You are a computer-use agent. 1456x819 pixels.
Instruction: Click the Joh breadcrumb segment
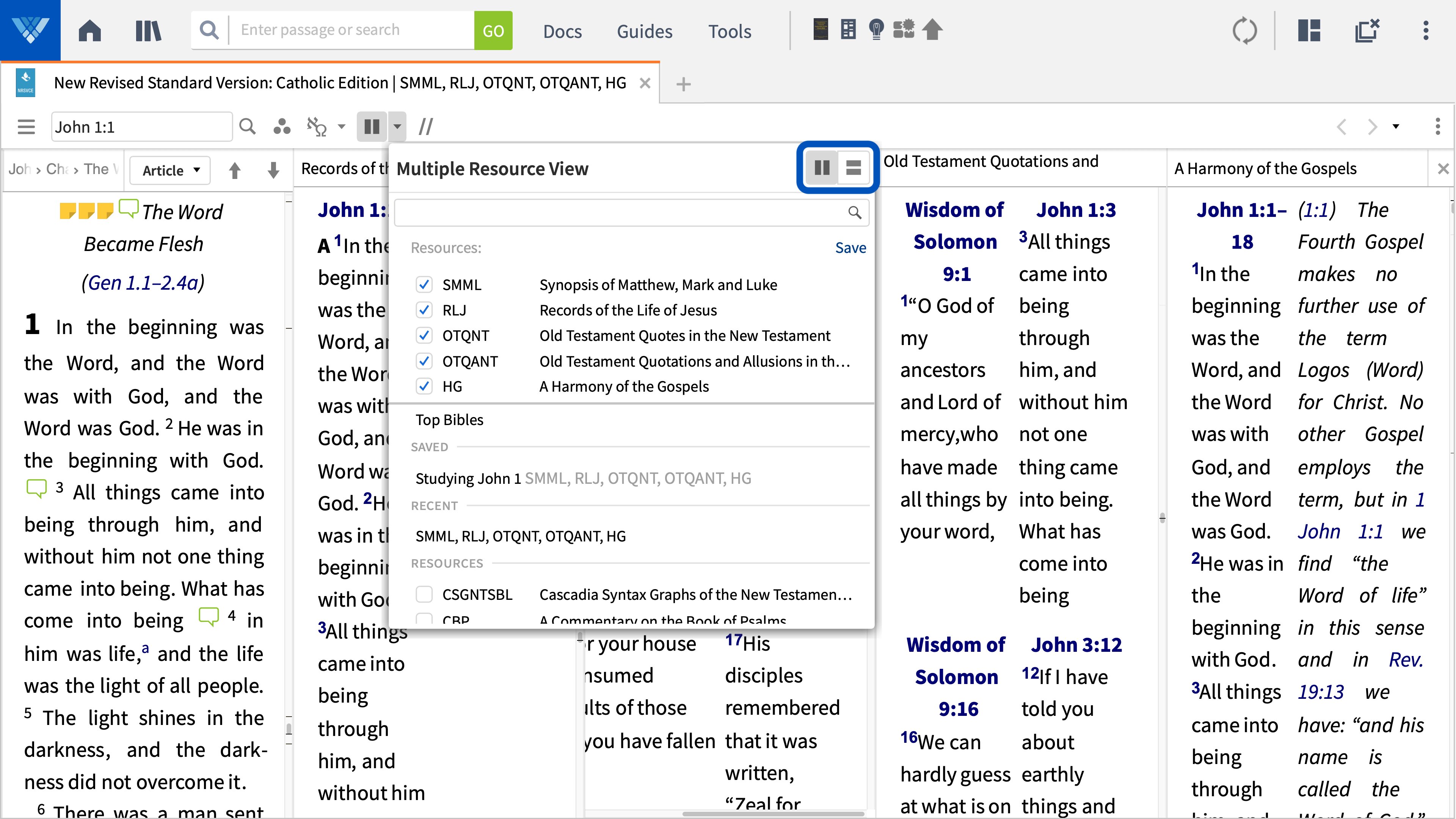(19, 169)
